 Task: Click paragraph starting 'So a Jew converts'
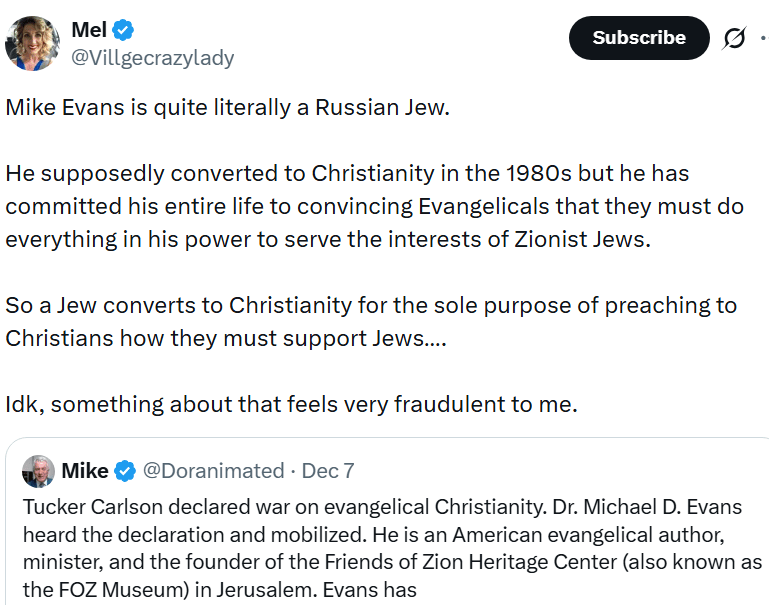[370, 321]
